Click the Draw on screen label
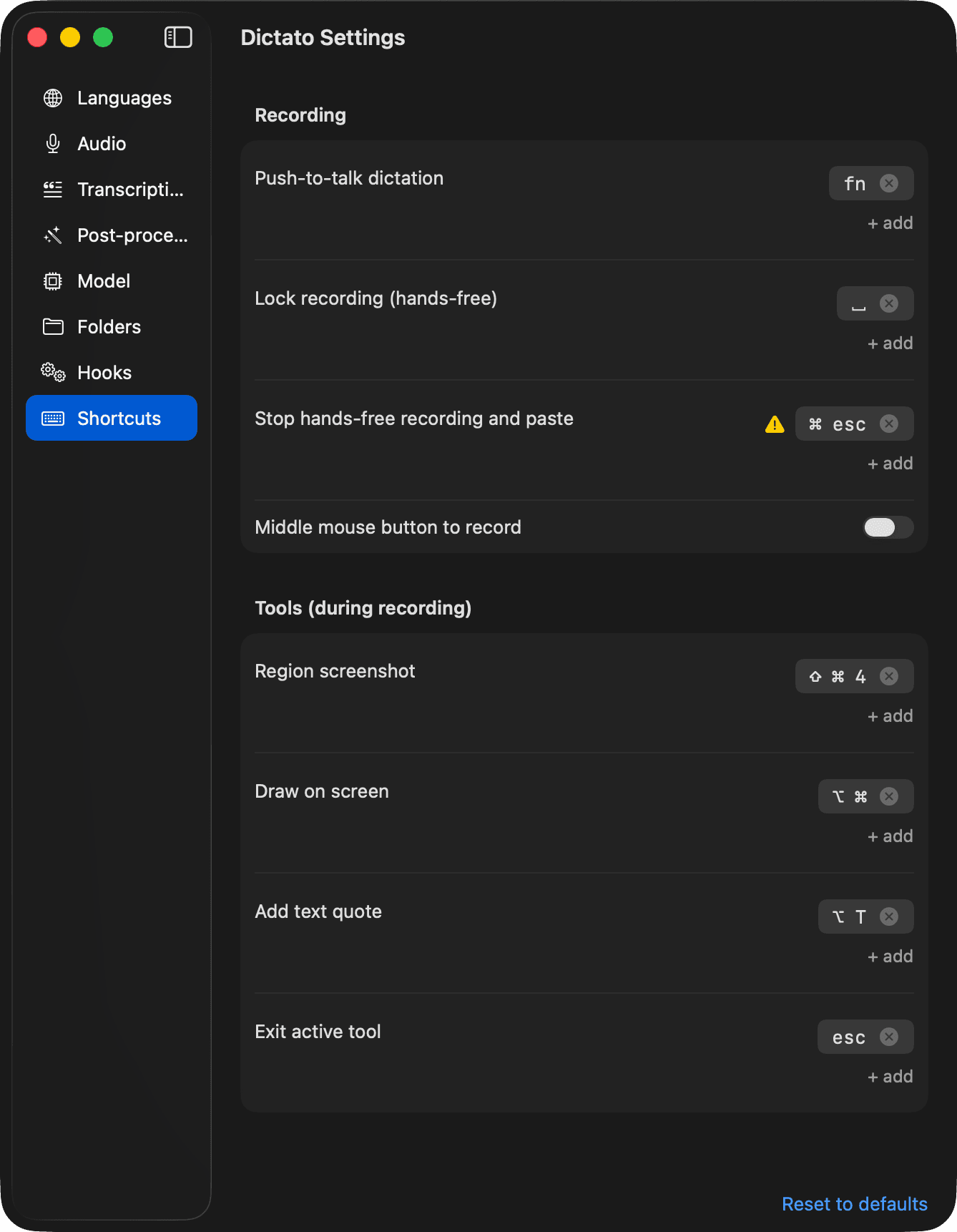957x1232 pixels. 322,791
